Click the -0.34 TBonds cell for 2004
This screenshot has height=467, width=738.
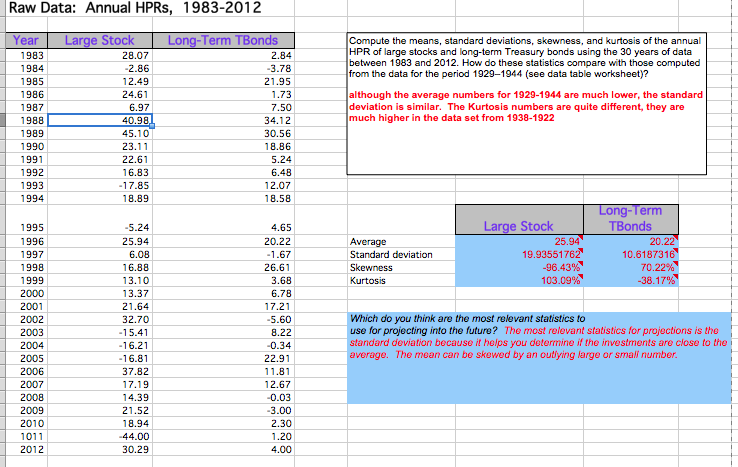[x=223, y=346]
